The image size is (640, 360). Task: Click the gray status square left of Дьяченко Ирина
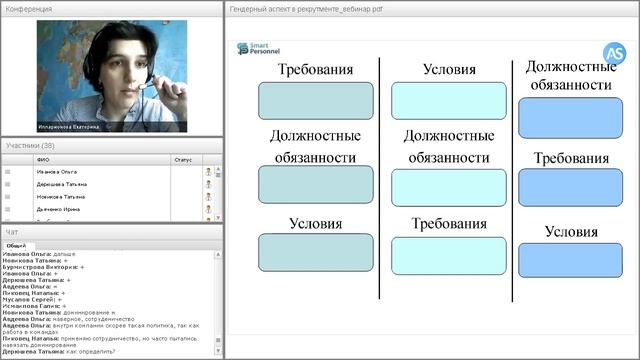(x=7, y=209)
